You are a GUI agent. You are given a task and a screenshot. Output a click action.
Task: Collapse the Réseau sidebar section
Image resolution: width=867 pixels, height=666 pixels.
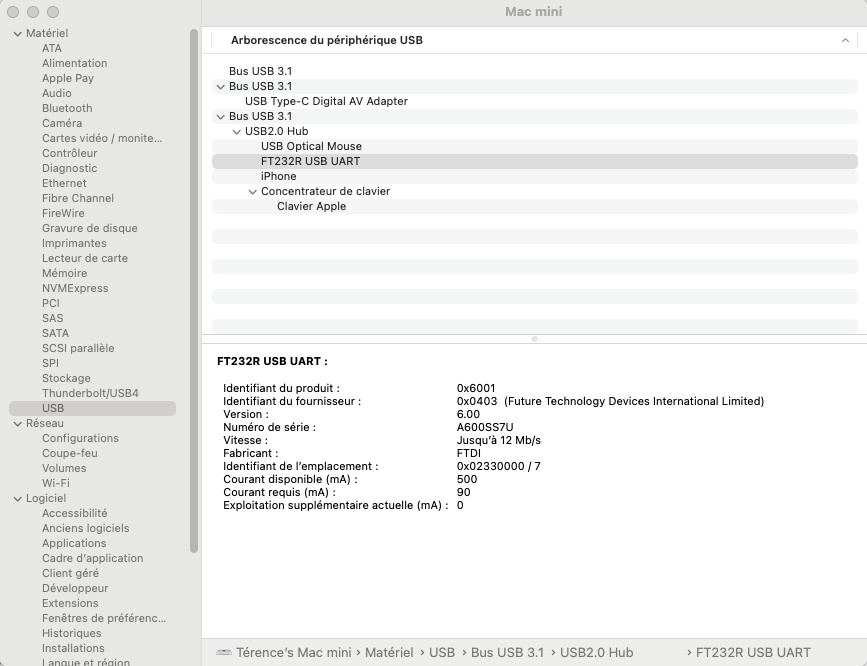tap(17, 424)
